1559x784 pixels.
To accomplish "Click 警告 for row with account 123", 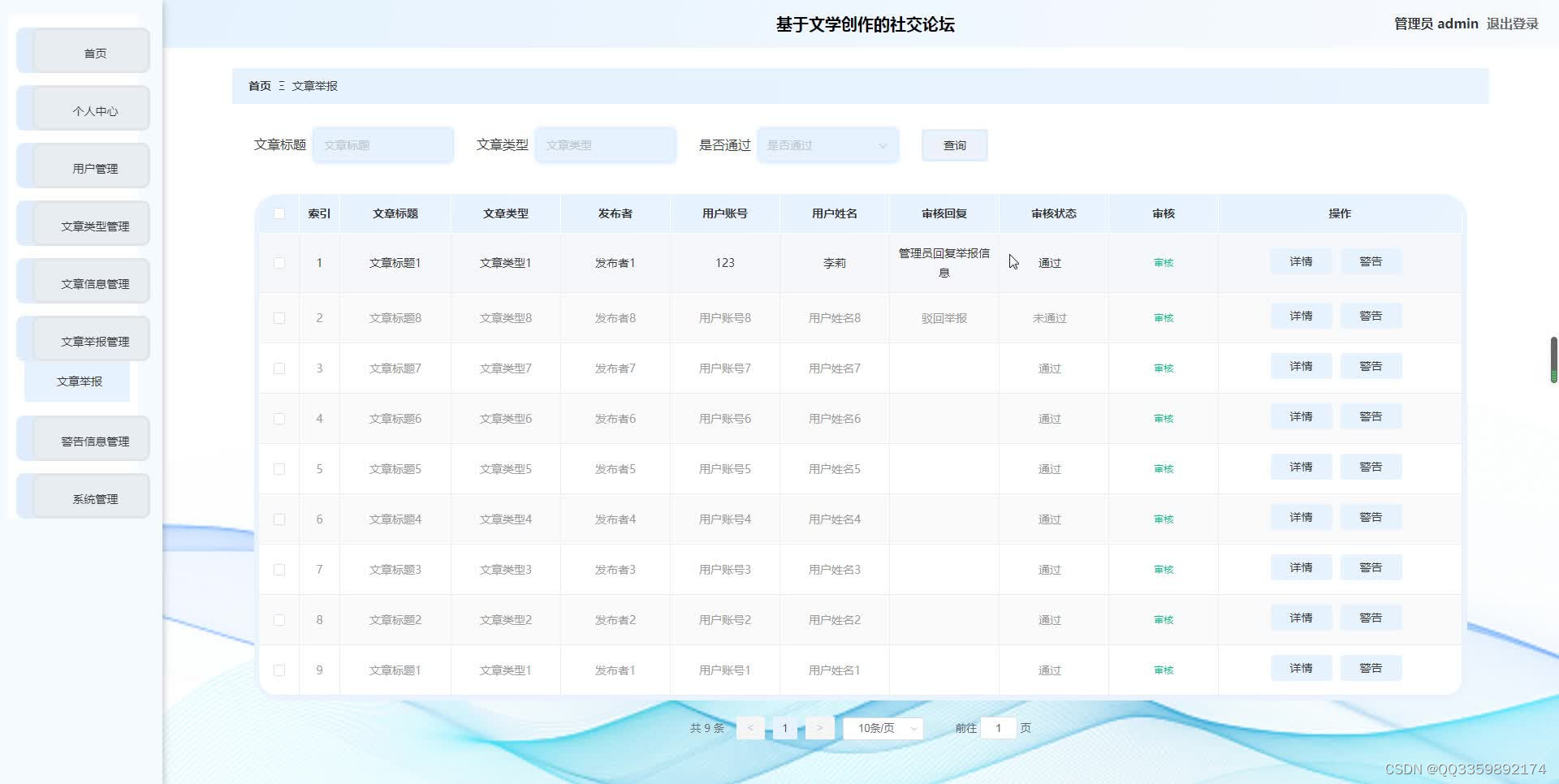I will pos(1371,261).
